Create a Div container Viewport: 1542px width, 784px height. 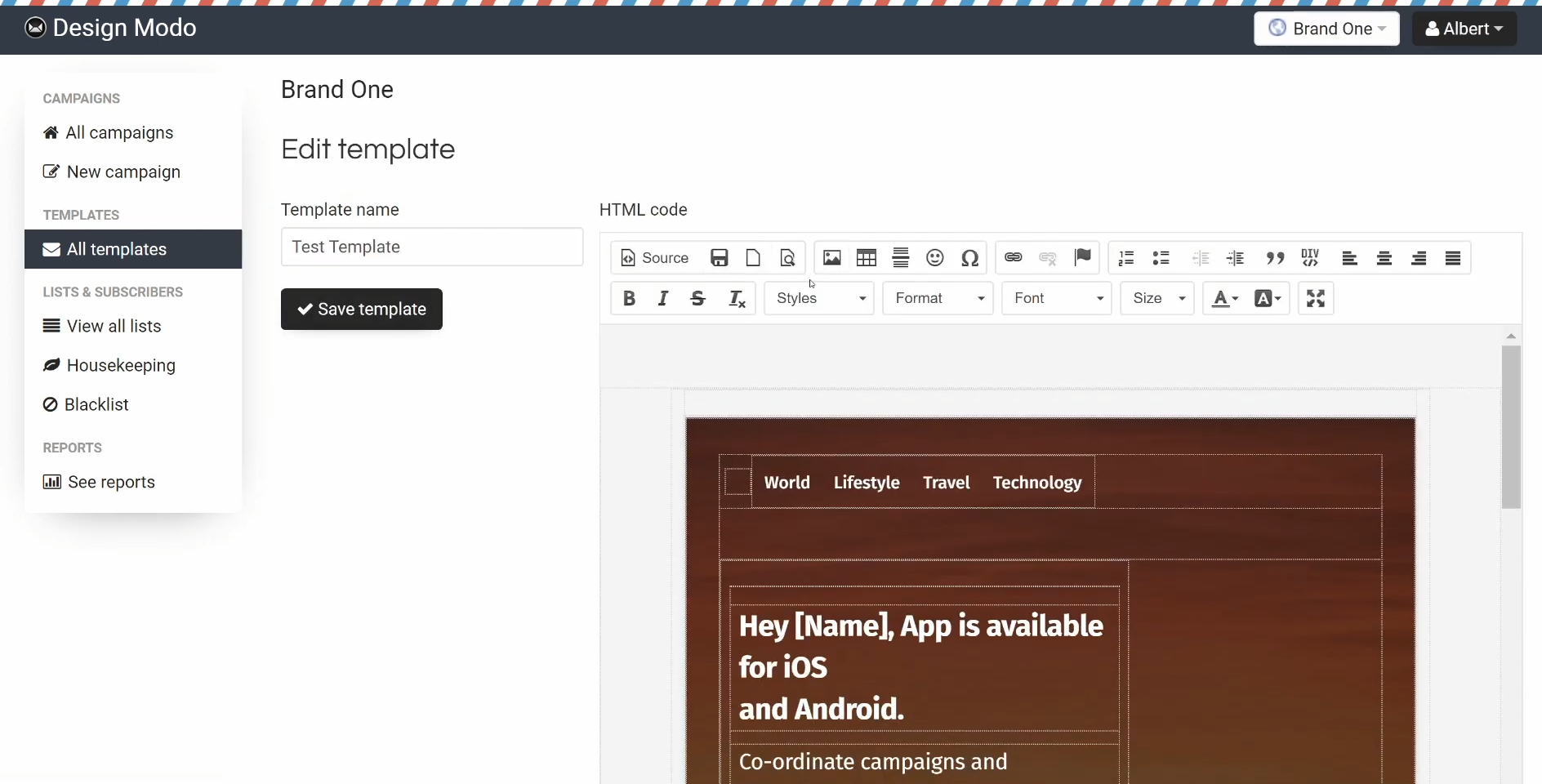(x=1310, y=258)
